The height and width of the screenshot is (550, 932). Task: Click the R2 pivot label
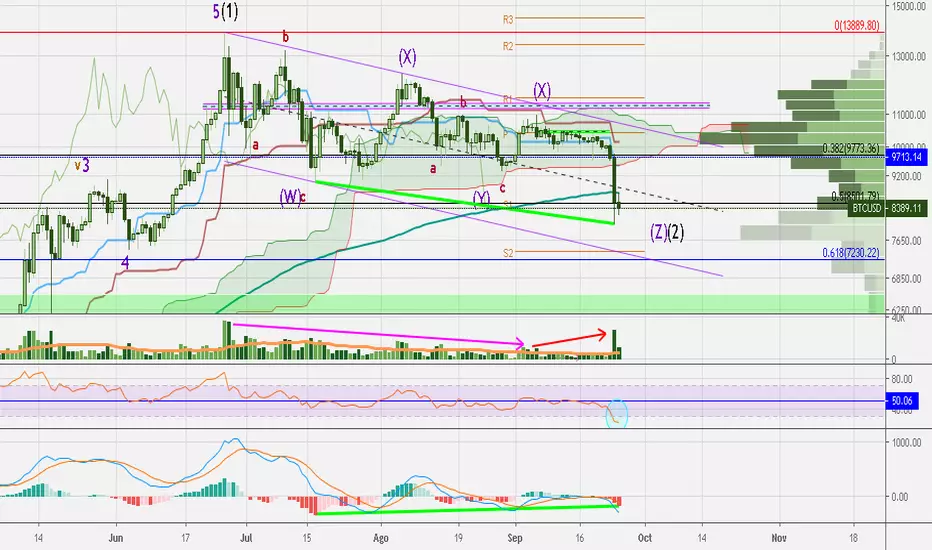[508, 46]
